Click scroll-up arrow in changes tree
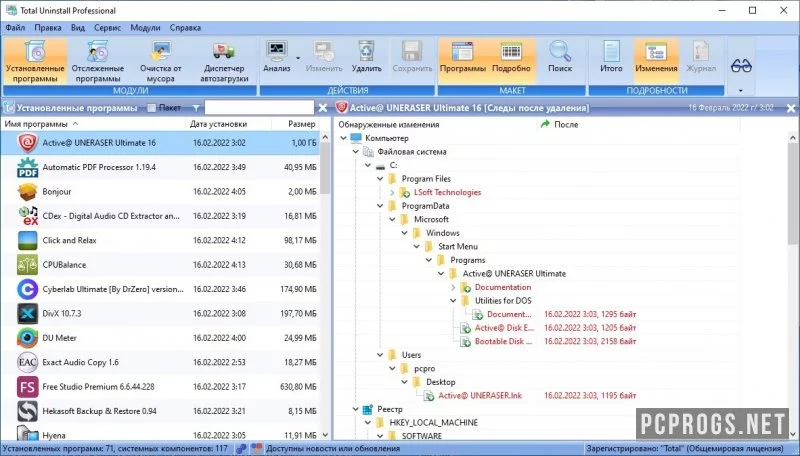The height and width of the screenshot is (456, 800). point(793,137)
